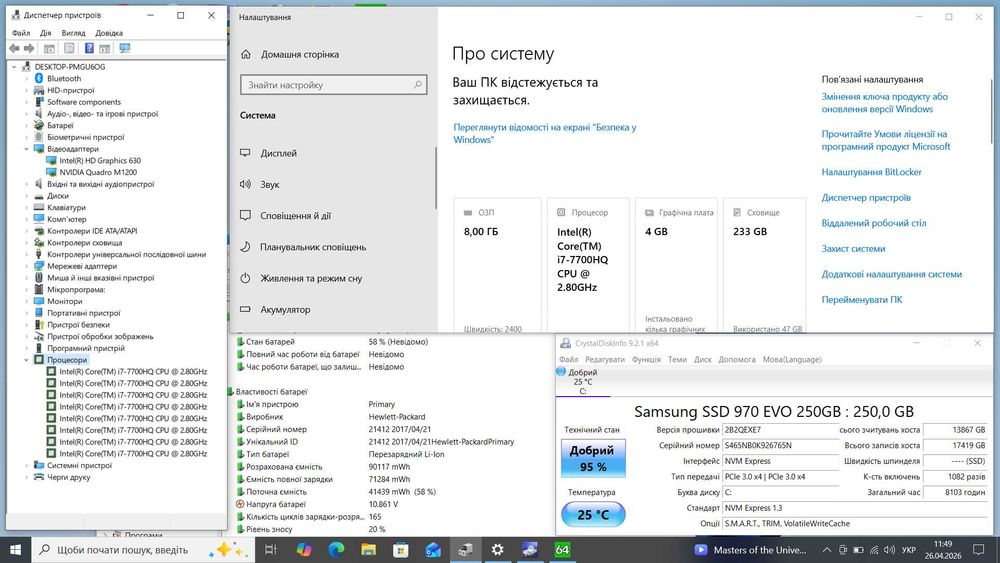Click Переглянути відомості на екрані Безпека link

coord(545,133)
